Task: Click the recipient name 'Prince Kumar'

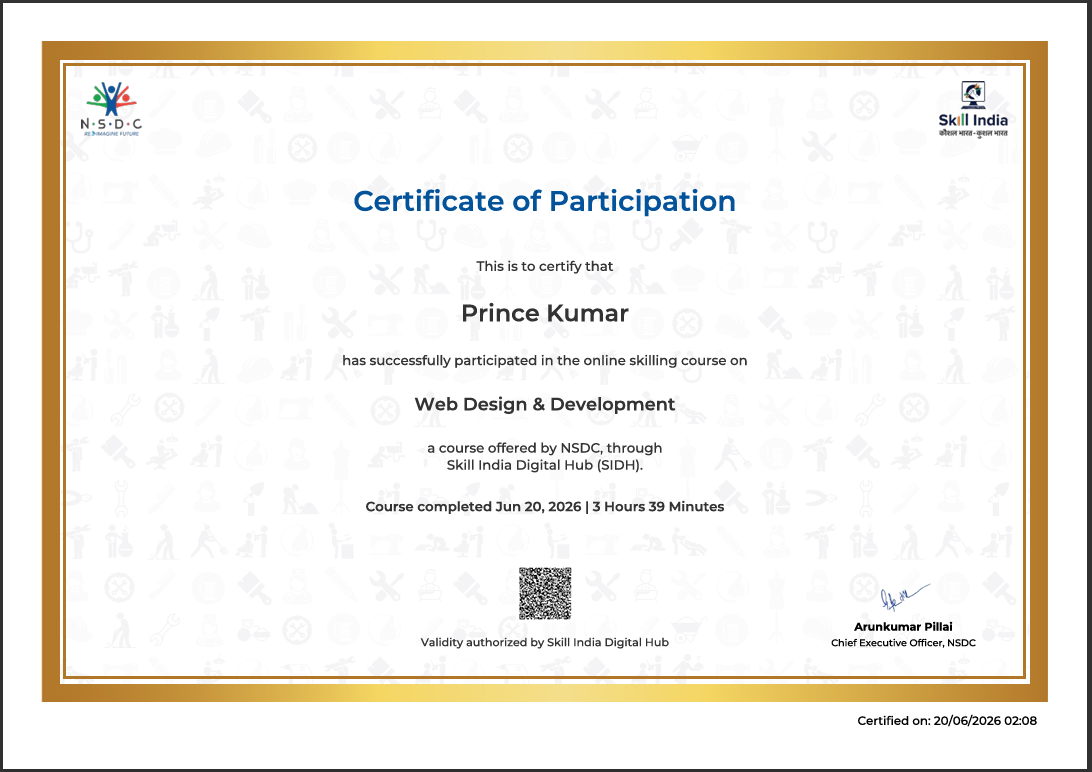Action: (545, 313)
